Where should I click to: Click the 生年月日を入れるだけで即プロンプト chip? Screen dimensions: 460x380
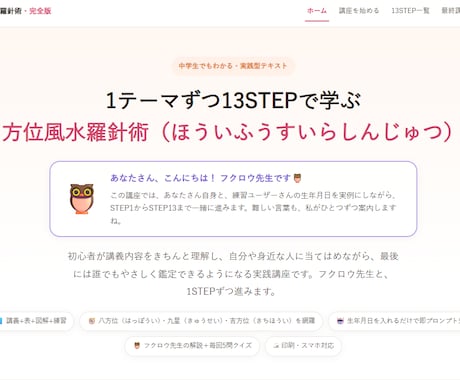(x=395, y=321)
